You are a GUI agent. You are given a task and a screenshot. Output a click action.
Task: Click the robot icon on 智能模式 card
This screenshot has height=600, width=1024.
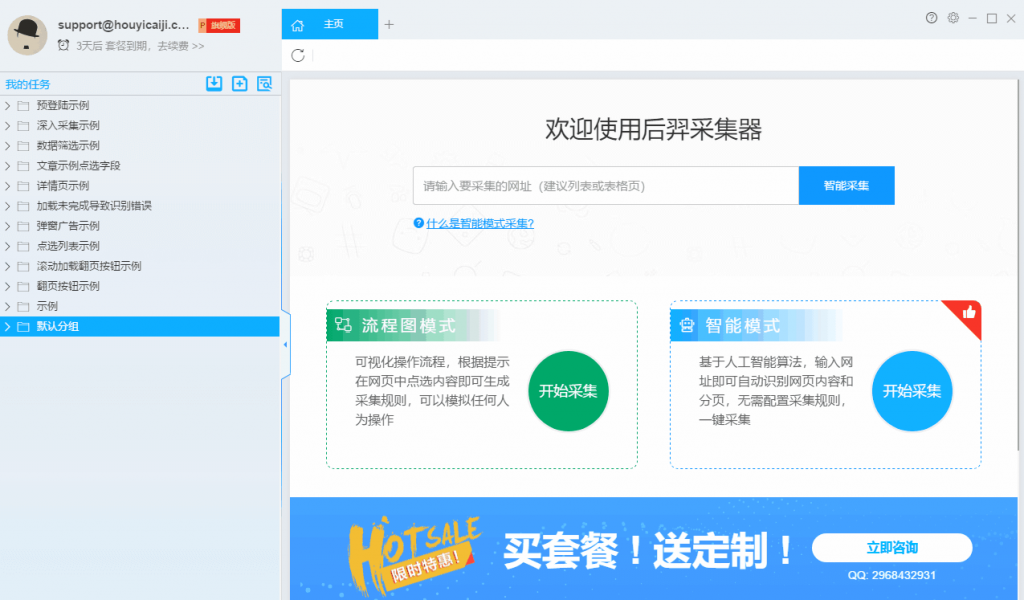tap(685, 324)
